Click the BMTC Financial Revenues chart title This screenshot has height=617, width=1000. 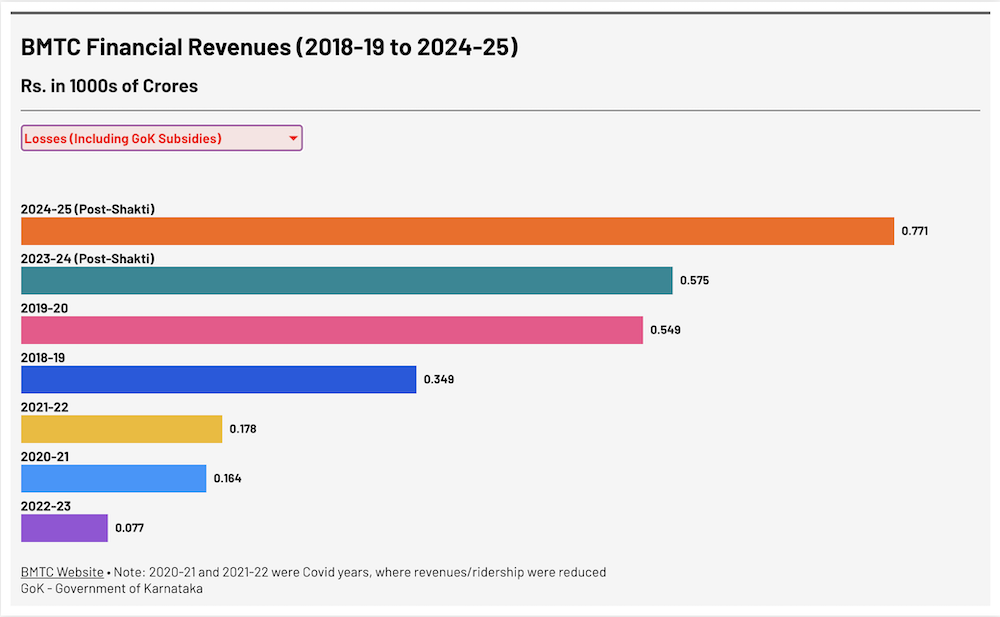click(269, 47)
